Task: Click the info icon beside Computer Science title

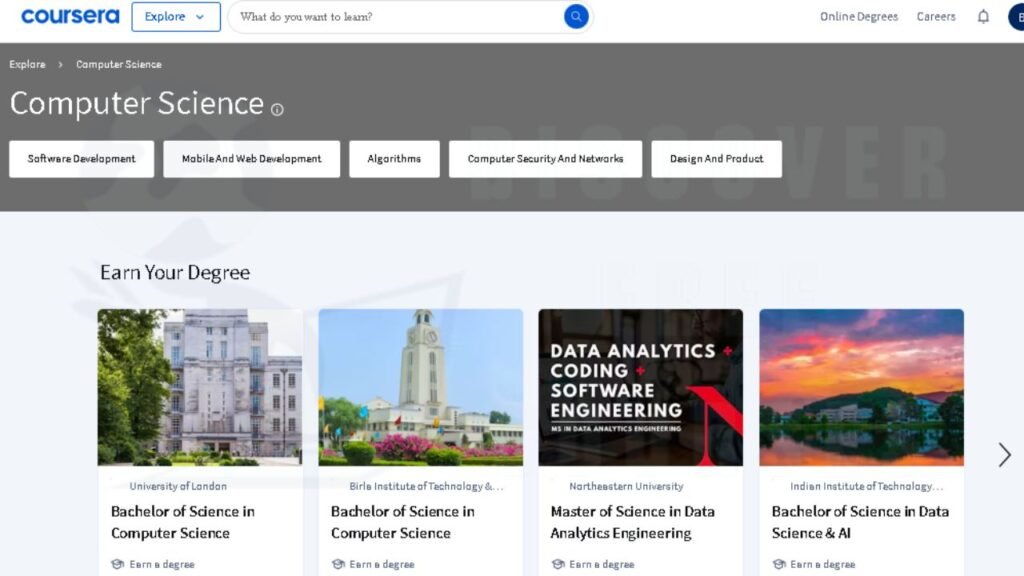Action: tap(277, 109)
